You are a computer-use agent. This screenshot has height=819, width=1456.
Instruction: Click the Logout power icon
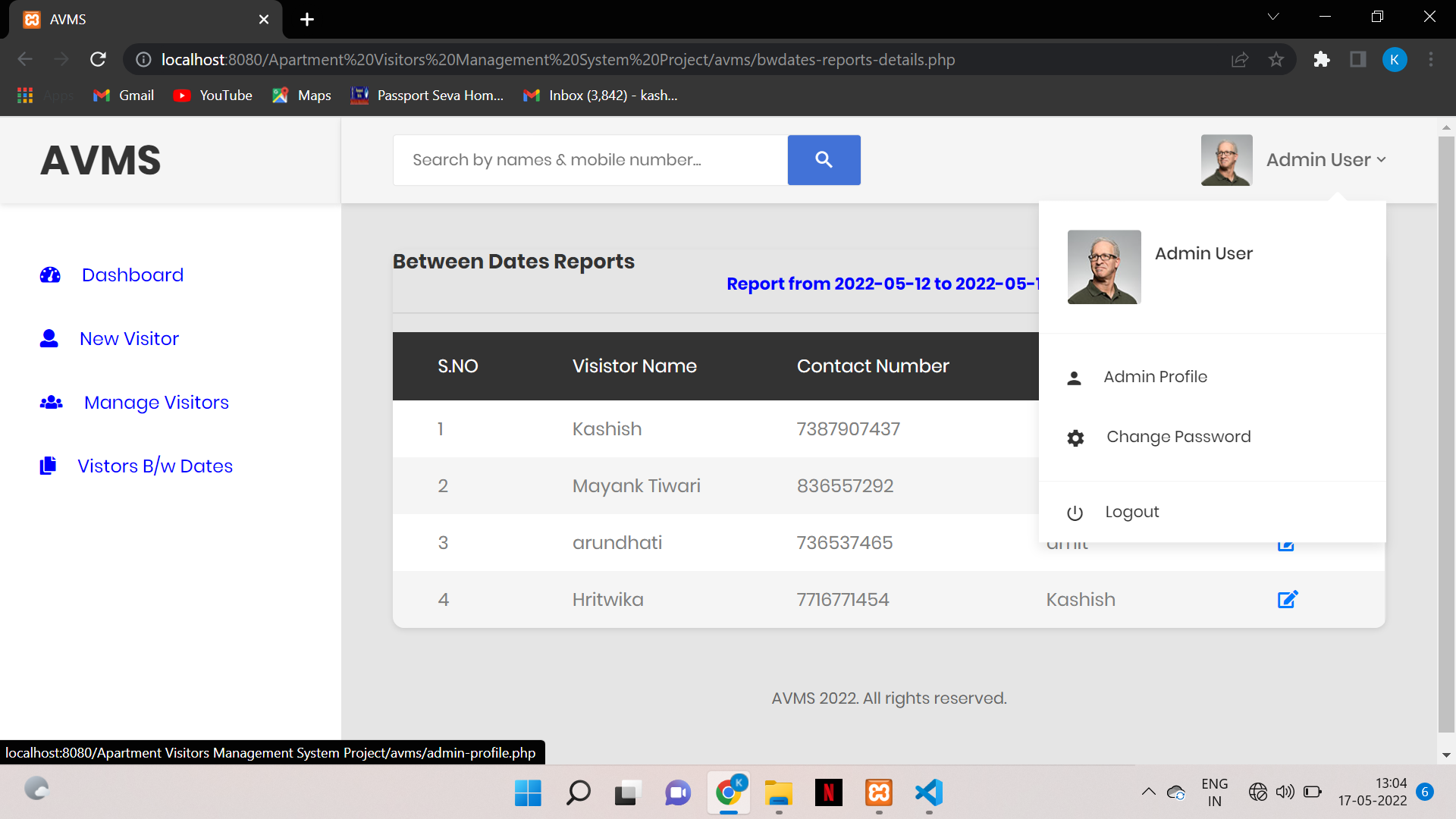(x=1075, y=513)
